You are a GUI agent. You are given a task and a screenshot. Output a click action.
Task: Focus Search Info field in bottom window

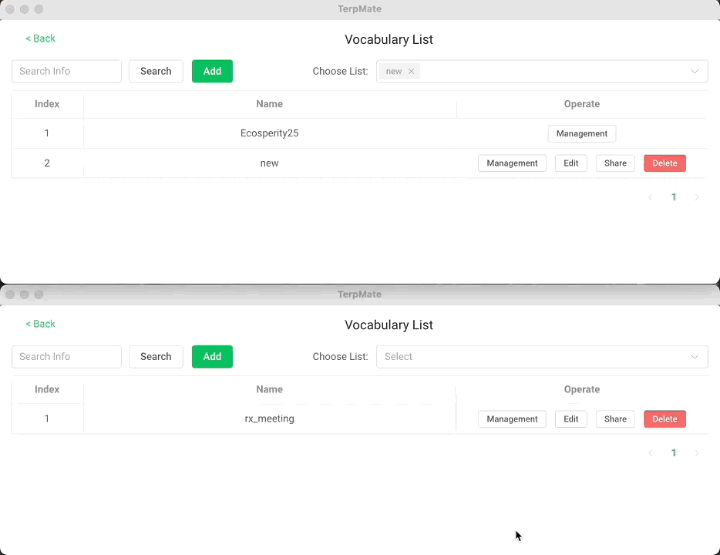click(x=67, y=357)
